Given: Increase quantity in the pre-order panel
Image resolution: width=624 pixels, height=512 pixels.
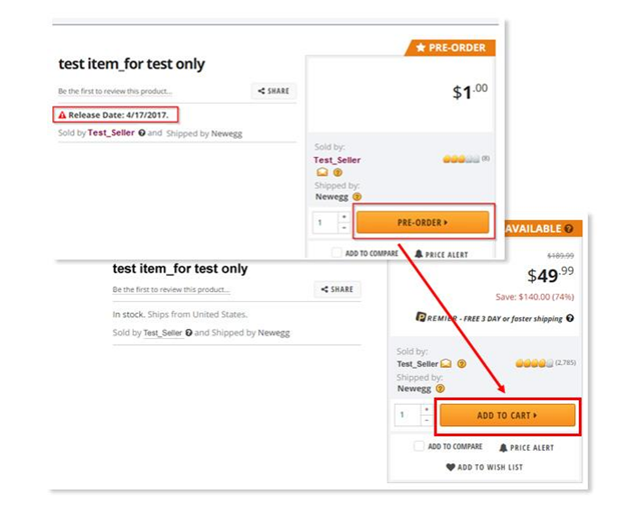Looking at the screenshot, I should 344,216.
